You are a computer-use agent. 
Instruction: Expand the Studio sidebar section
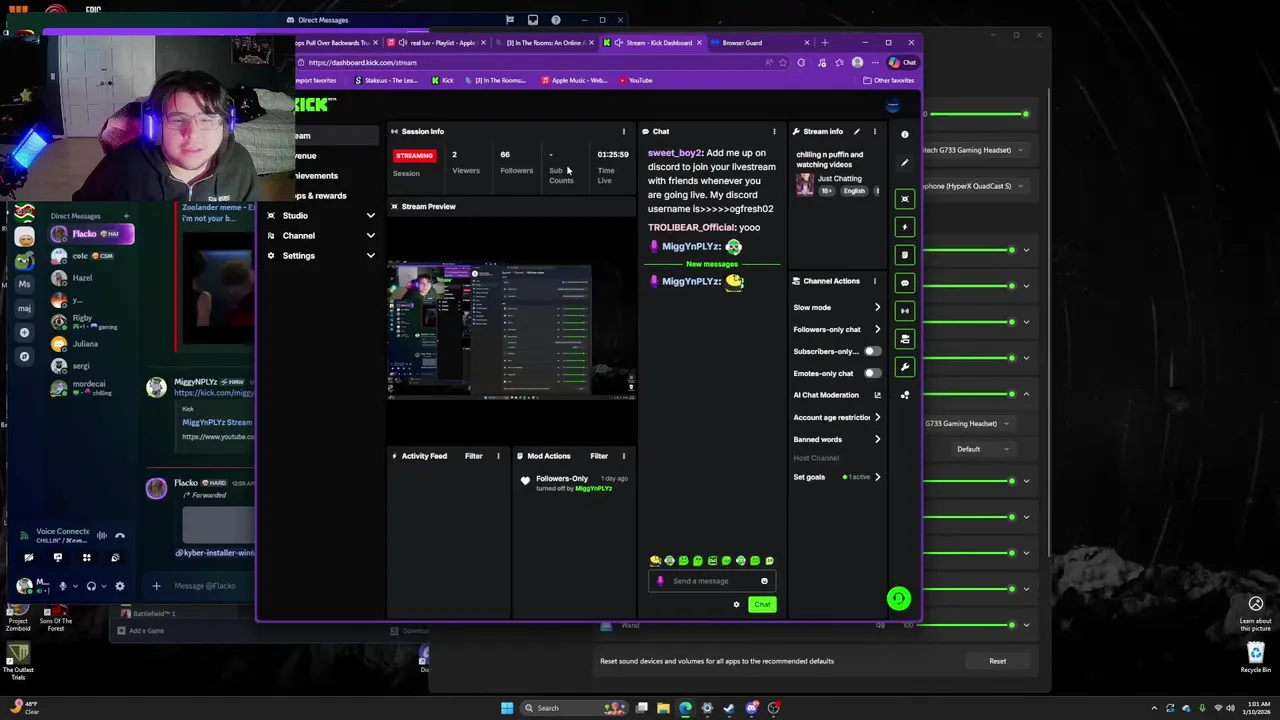(370, 216)
